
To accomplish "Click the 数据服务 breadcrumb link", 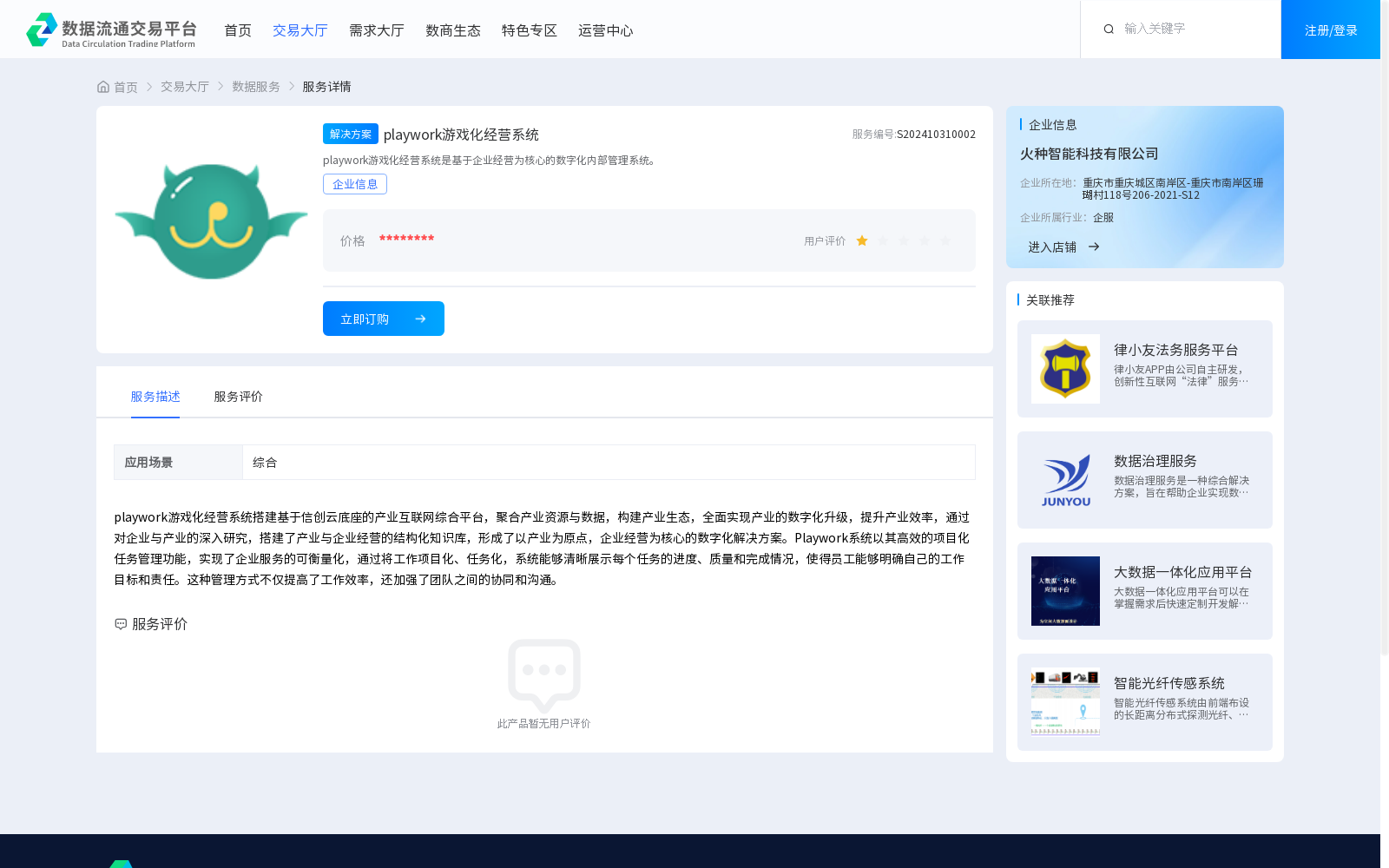I will (x=256, y=87).
